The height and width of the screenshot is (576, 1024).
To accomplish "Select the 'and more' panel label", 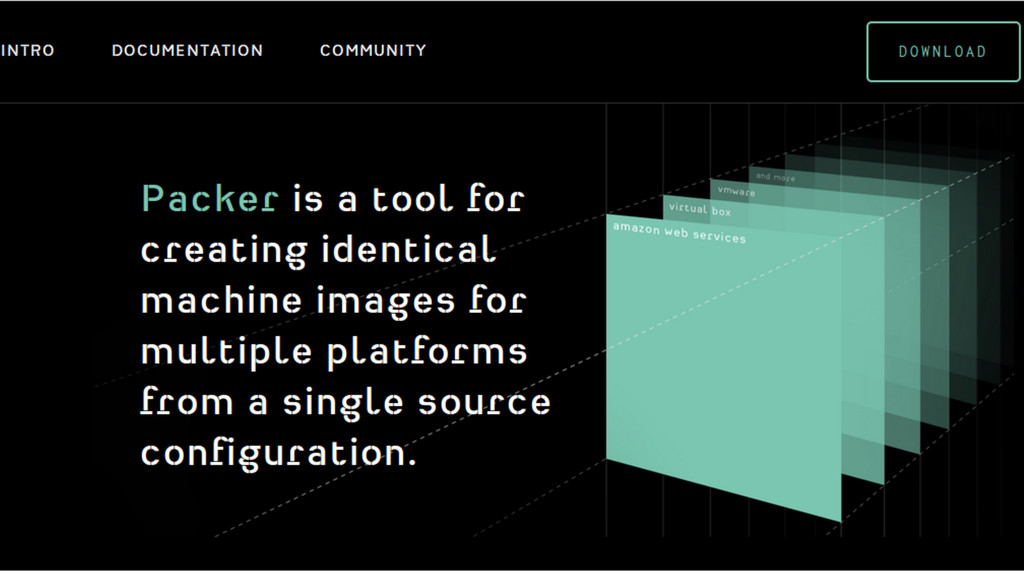I will [775, 176].
